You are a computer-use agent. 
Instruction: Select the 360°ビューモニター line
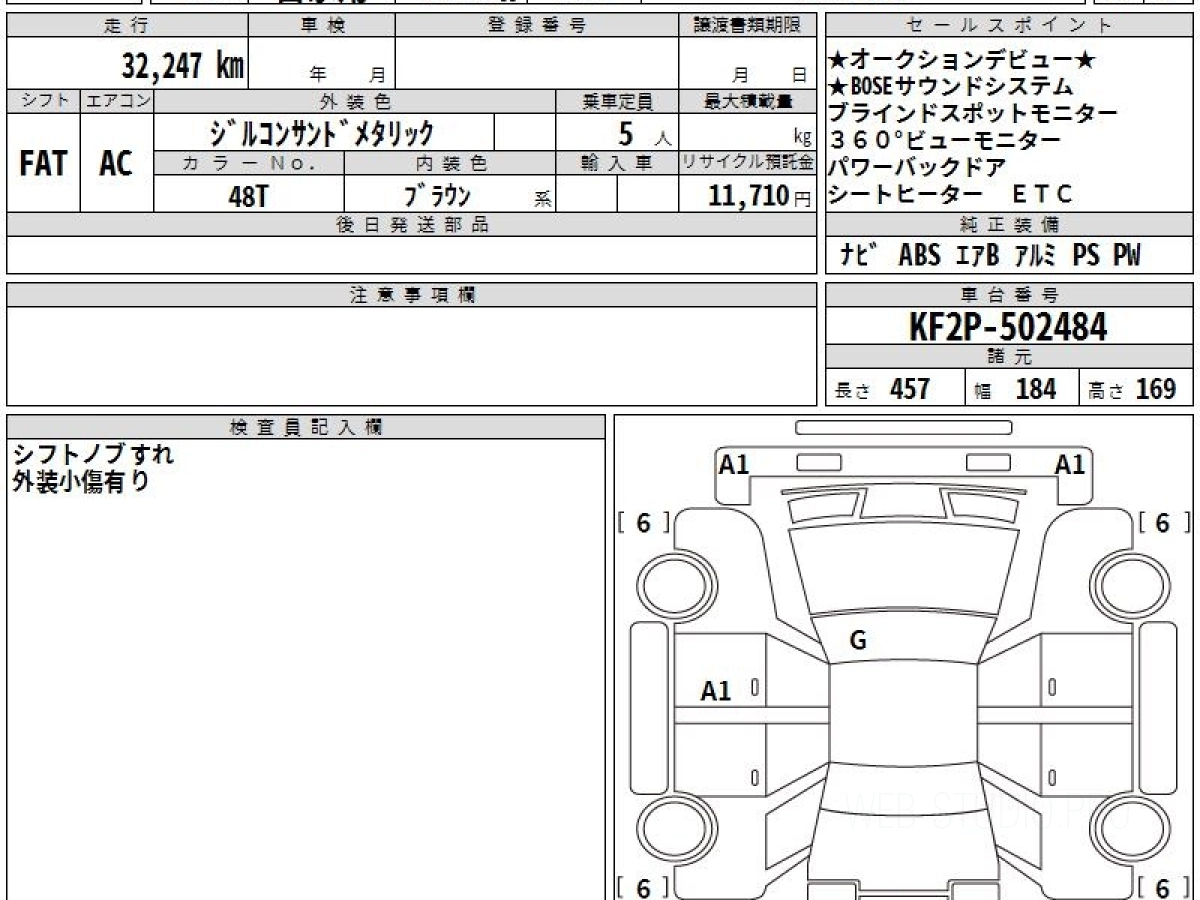[x=945, y=140]
